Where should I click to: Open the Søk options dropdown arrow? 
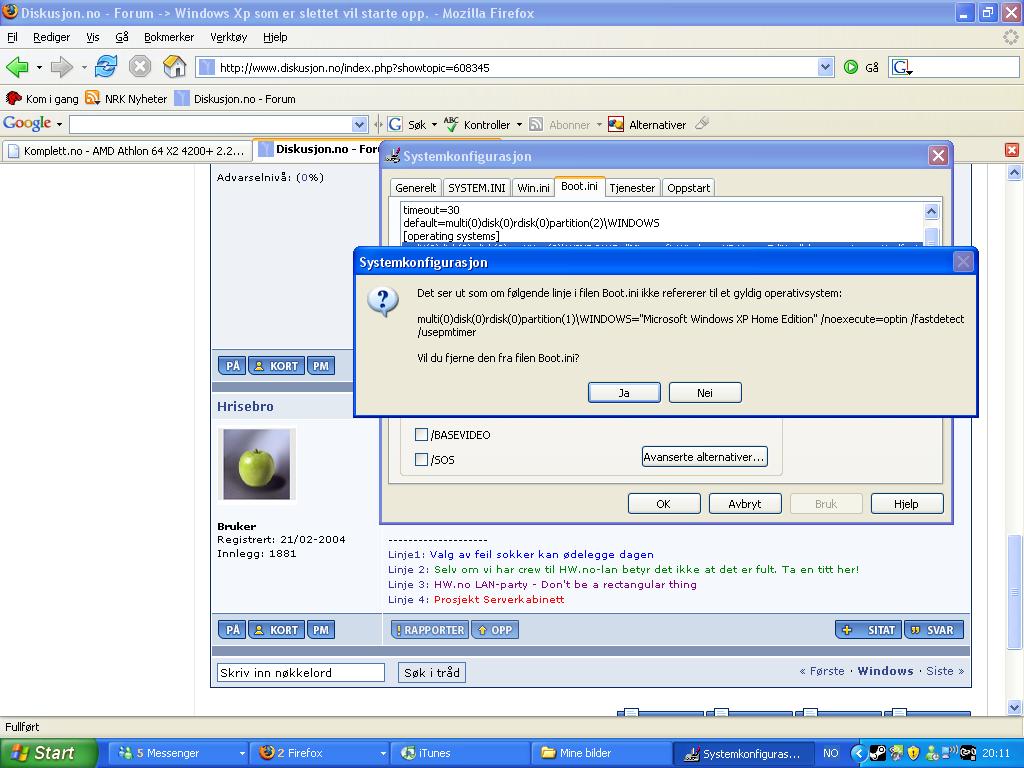click(x=434, y=124)
